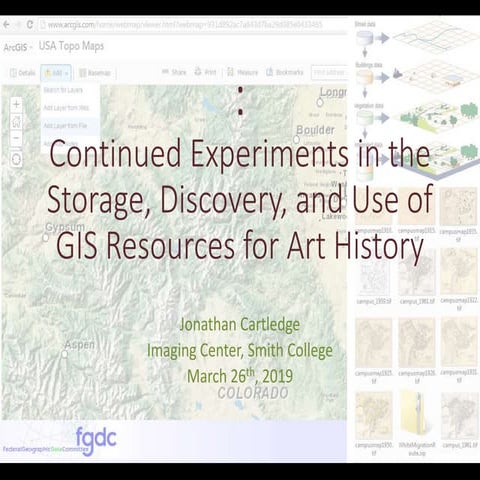The width and height of the screenshot is (480, 480).
Task: Click the Imaging Center, Smith College text
Action: (240, 350)
